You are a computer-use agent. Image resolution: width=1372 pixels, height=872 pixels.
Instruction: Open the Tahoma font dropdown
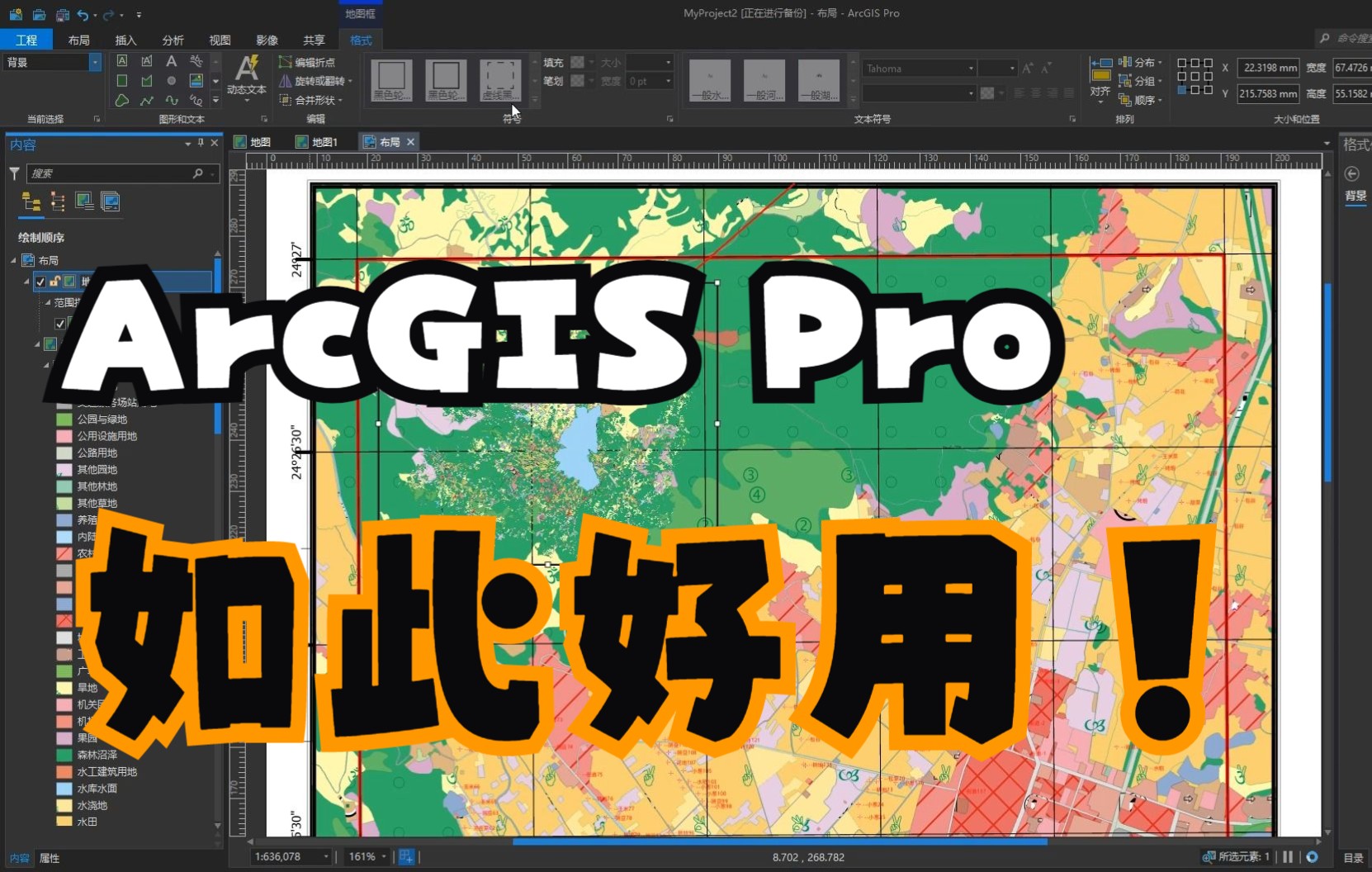tap(971, 69)
